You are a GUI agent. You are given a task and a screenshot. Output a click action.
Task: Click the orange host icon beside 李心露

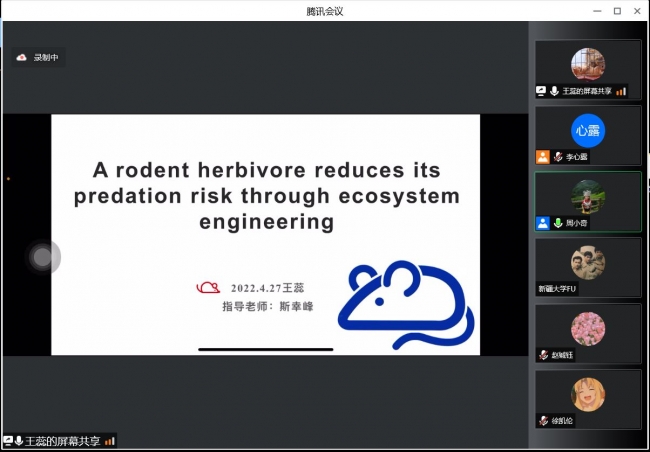[542, 157]
